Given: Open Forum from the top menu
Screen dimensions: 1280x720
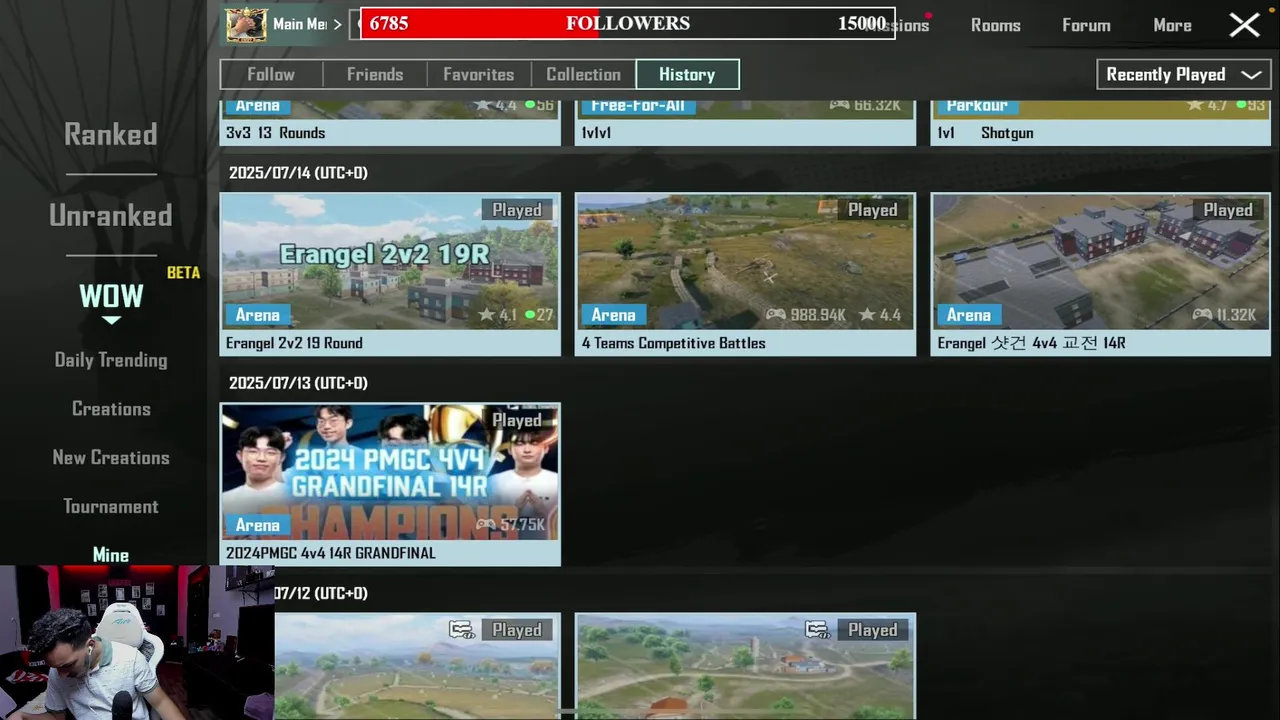Looking at the screenshot, I should click(x=1086, y=25).
